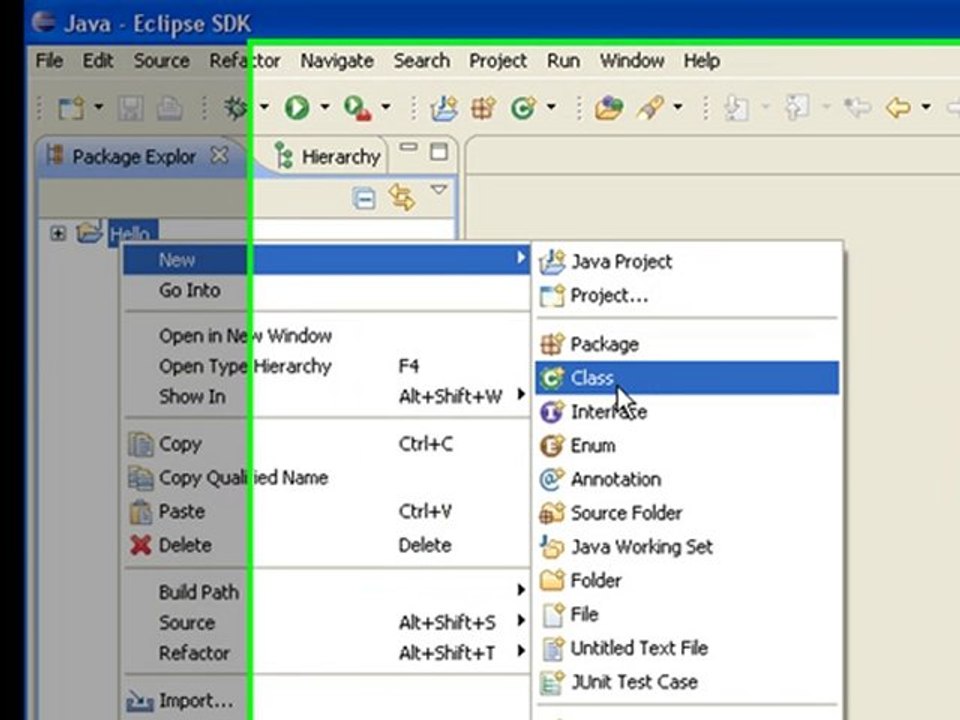
Task: Toggle Link with Editor in Package Explorer
Action: tap(402, 197)
